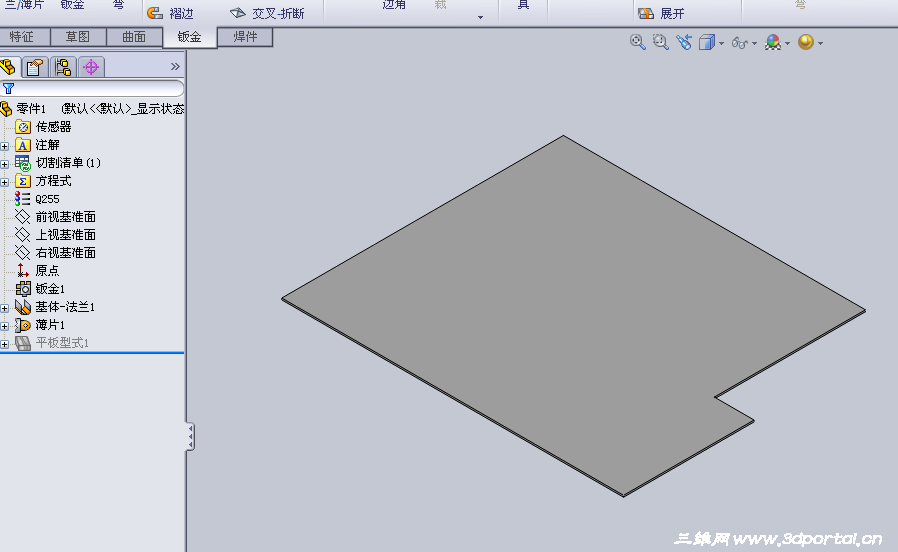Expand the 切割清单(1) tree node
The width and height of the screenshot is (898, 552).
coord(5,164)
